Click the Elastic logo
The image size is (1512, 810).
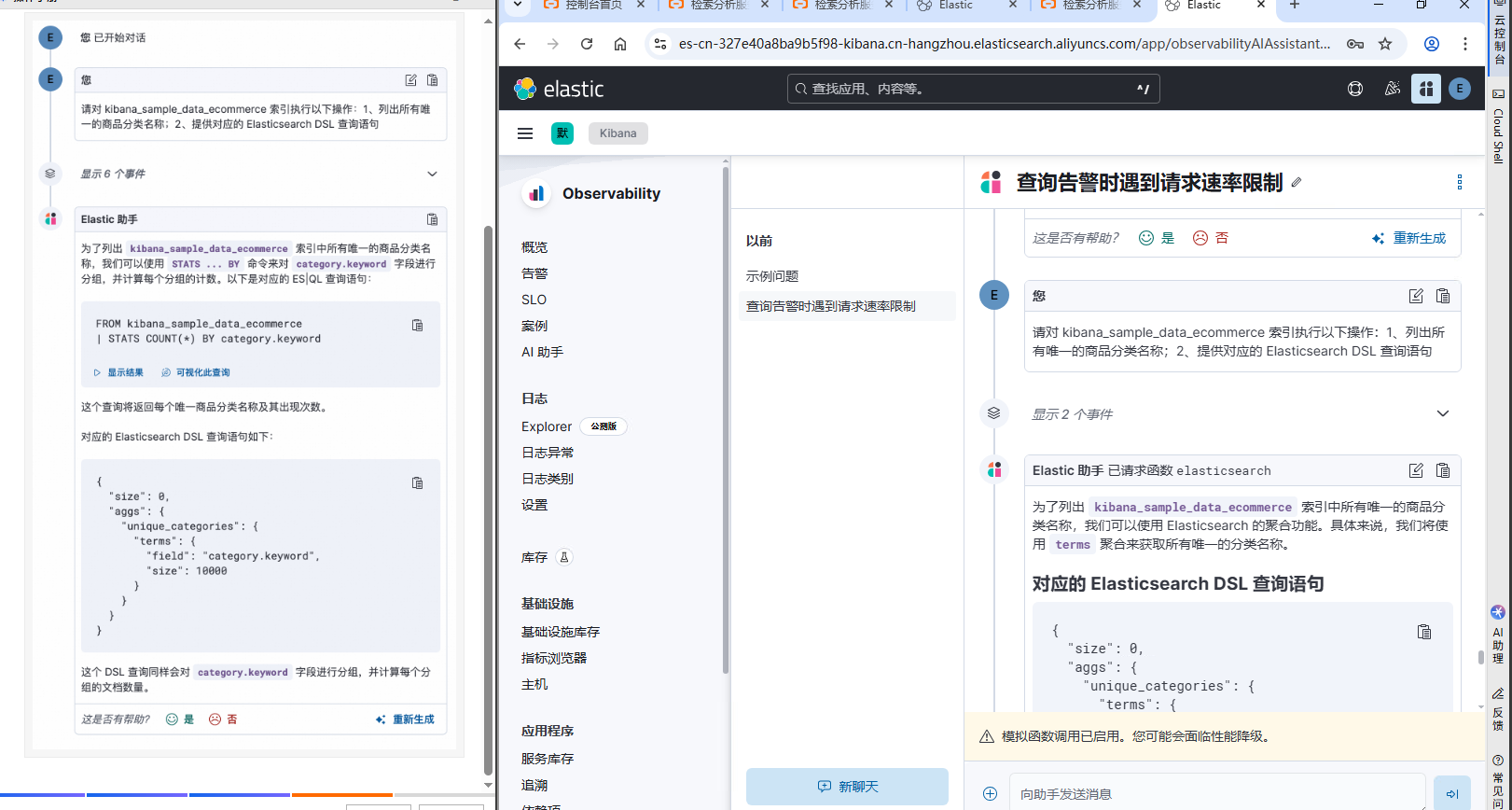(559, 89)
